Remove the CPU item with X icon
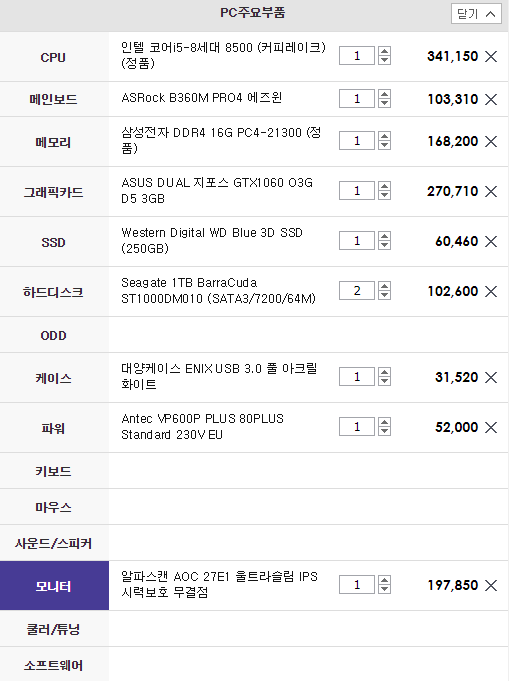509x681 pixels. (x=491, y=56)
